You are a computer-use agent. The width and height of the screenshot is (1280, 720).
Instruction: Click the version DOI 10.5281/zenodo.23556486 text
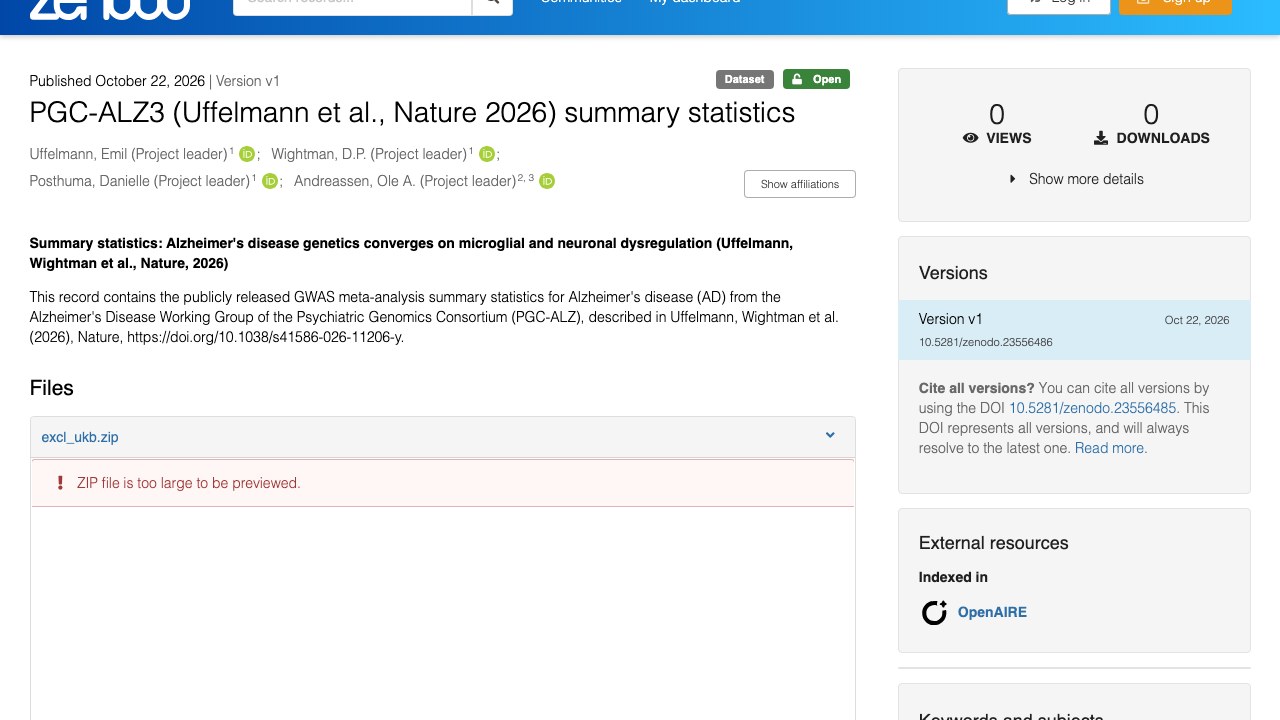click(986, 342)
